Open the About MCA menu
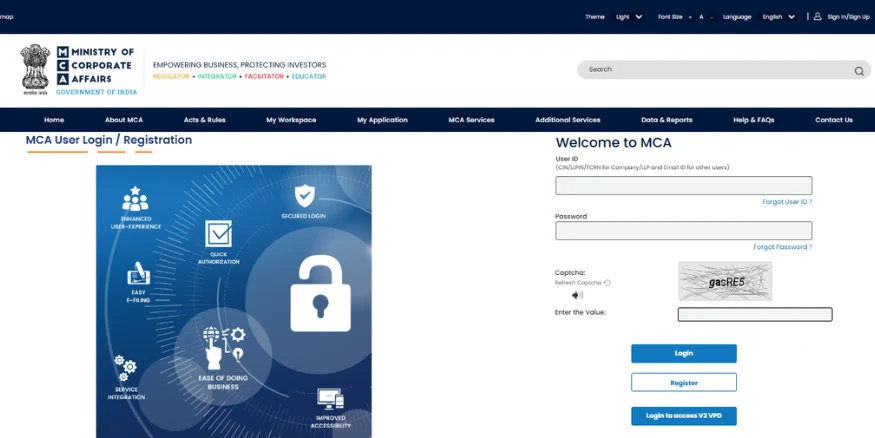The image size is (875, 438). click(124, 120)
